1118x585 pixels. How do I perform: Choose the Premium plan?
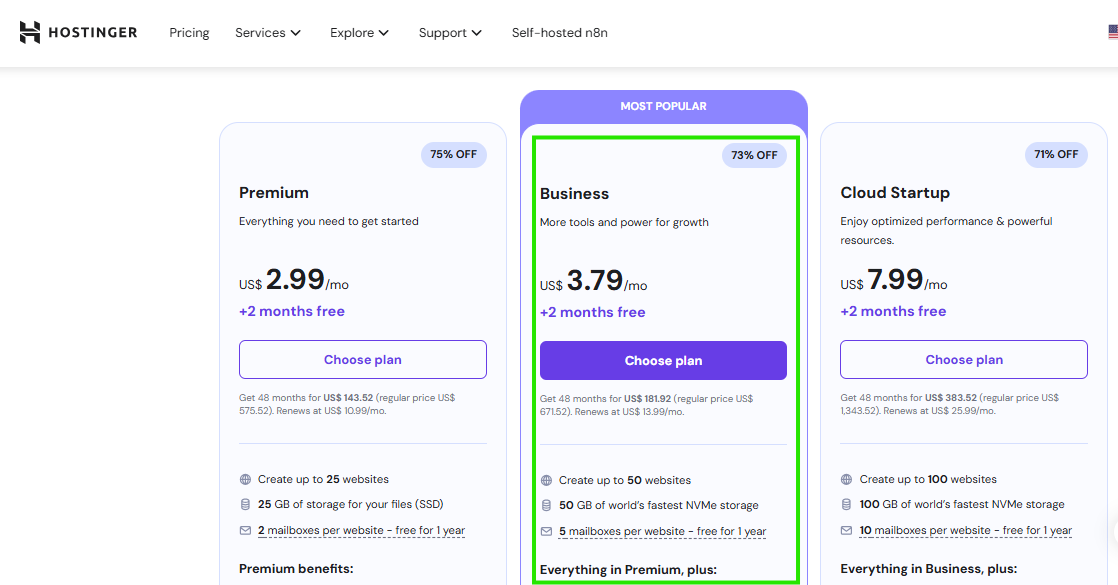[x=362, y=360]
